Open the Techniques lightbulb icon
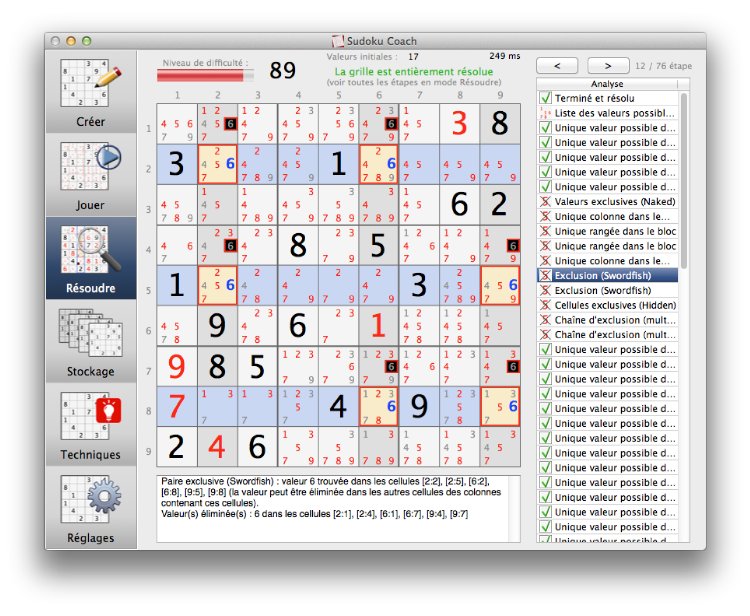 pyautogui.click(x=90, y=416)
